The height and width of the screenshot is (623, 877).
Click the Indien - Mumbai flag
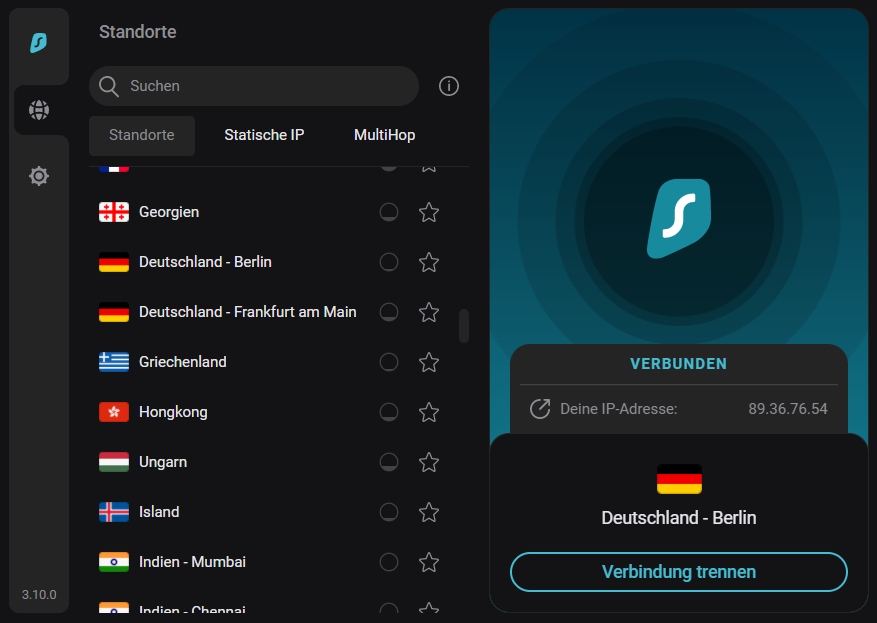114,562
